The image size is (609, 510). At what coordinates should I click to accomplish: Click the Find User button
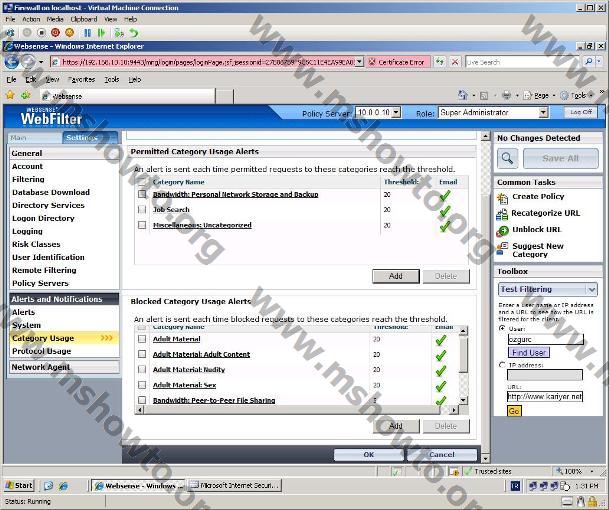pos(529,352)
